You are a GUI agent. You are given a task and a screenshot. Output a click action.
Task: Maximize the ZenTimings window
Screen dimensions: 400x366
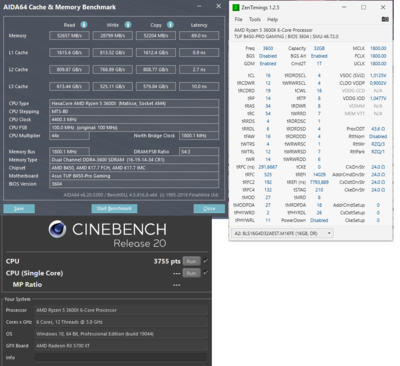[x=364, y=7]
